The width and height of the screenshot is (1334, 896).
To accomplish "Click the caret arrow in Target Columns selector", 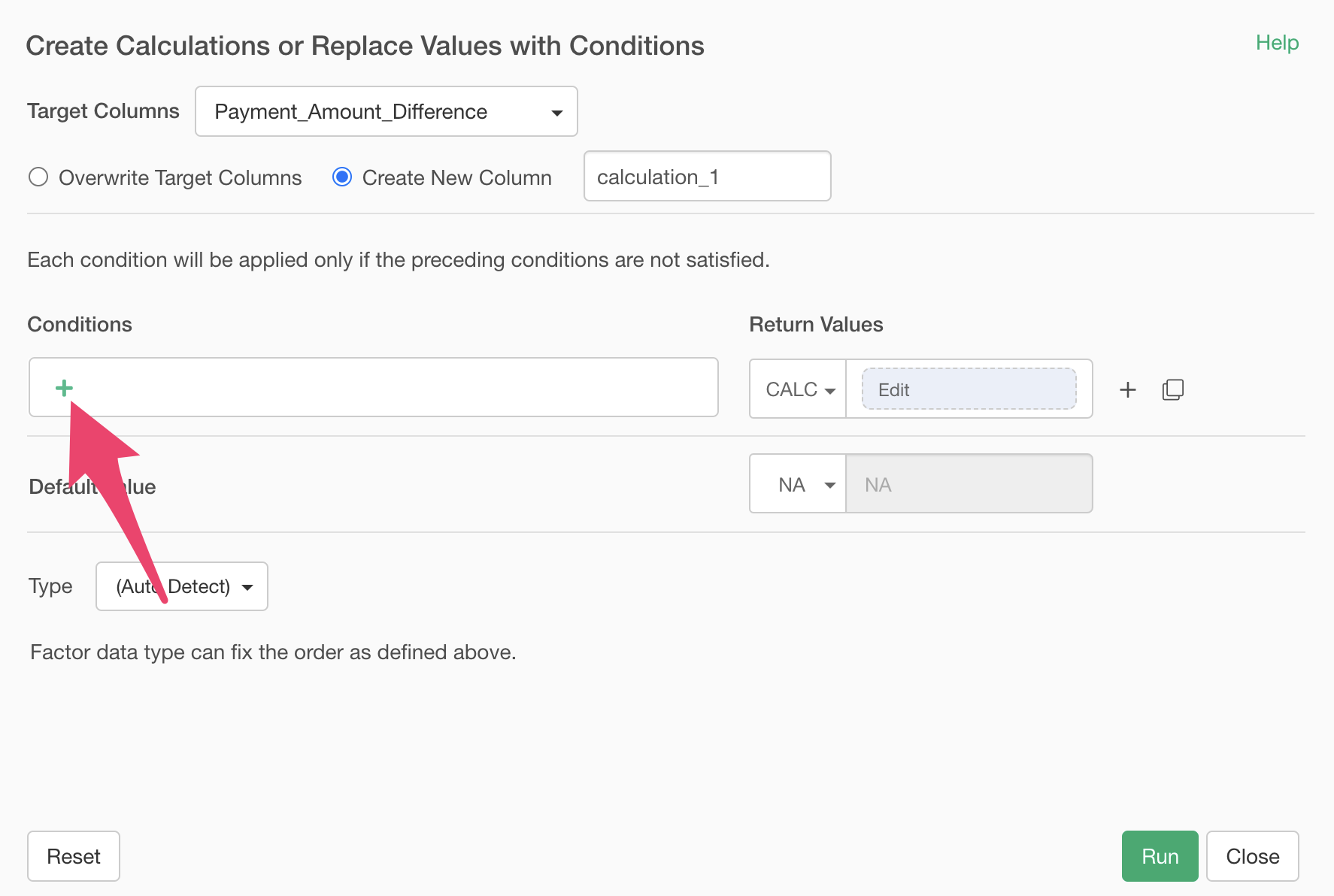I will (x=556, y=113).
